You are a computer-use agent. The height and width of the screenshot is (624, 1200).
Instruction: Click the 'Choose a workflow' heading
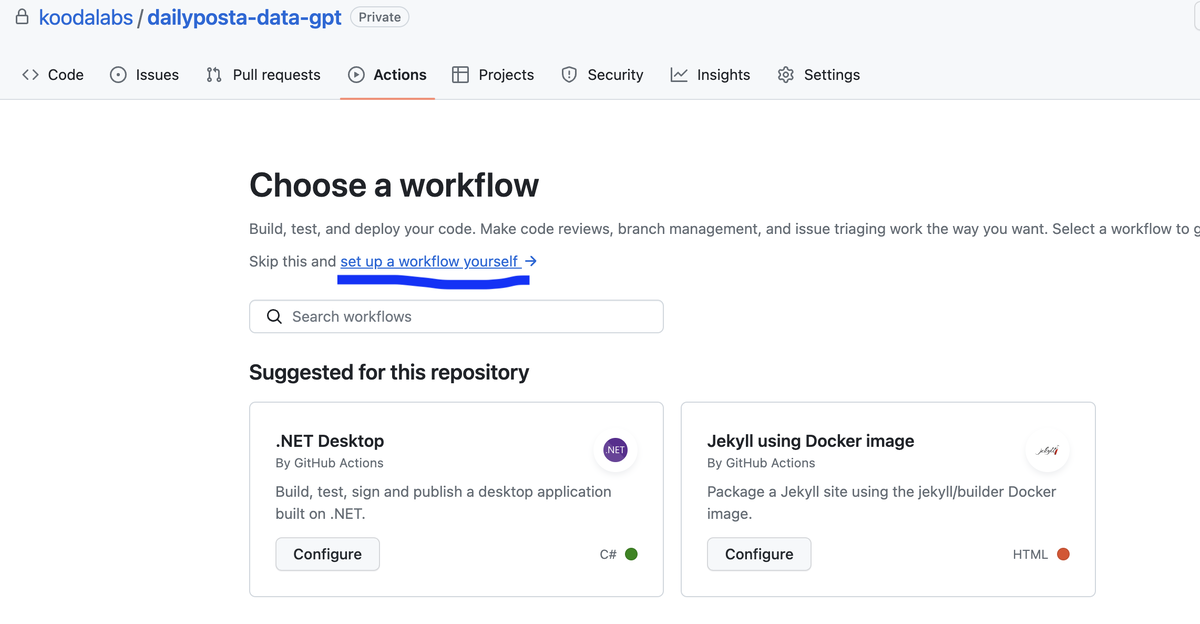pos(394,185)
